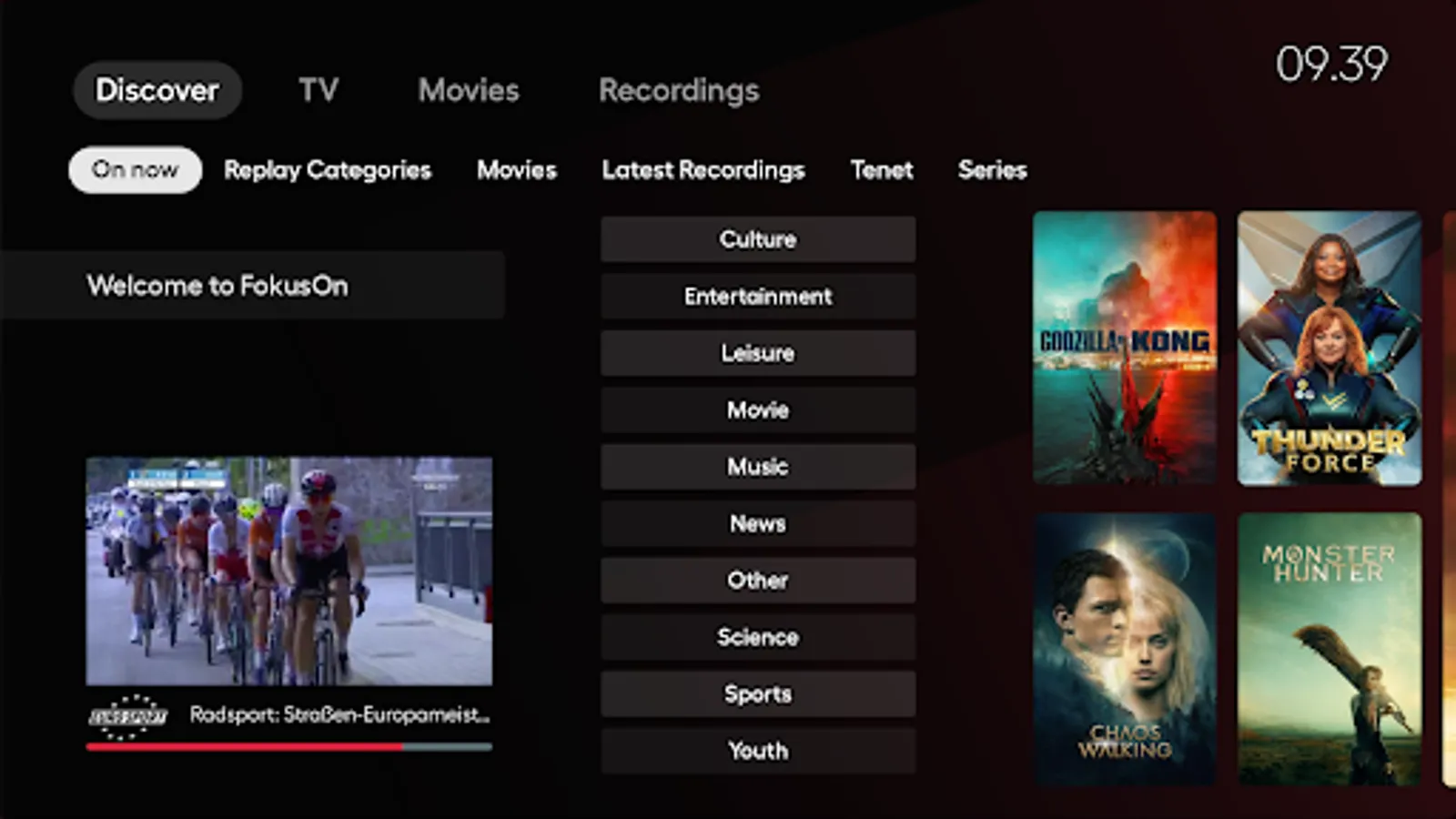Image resolution: width=1456 pixels, height=819 pixels.
Task: Open the Recordings tab
Action: pos(679,90)
